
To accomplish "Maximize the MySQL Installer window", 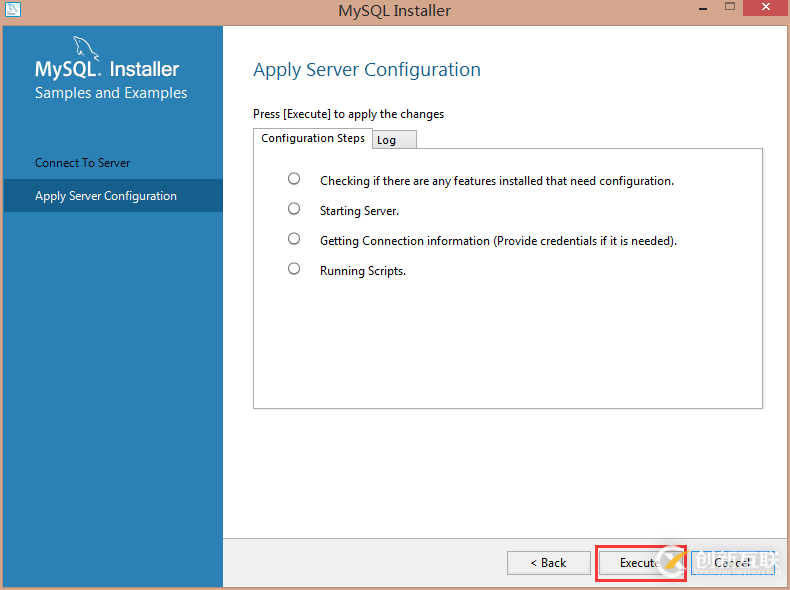I will coord(730,9).
